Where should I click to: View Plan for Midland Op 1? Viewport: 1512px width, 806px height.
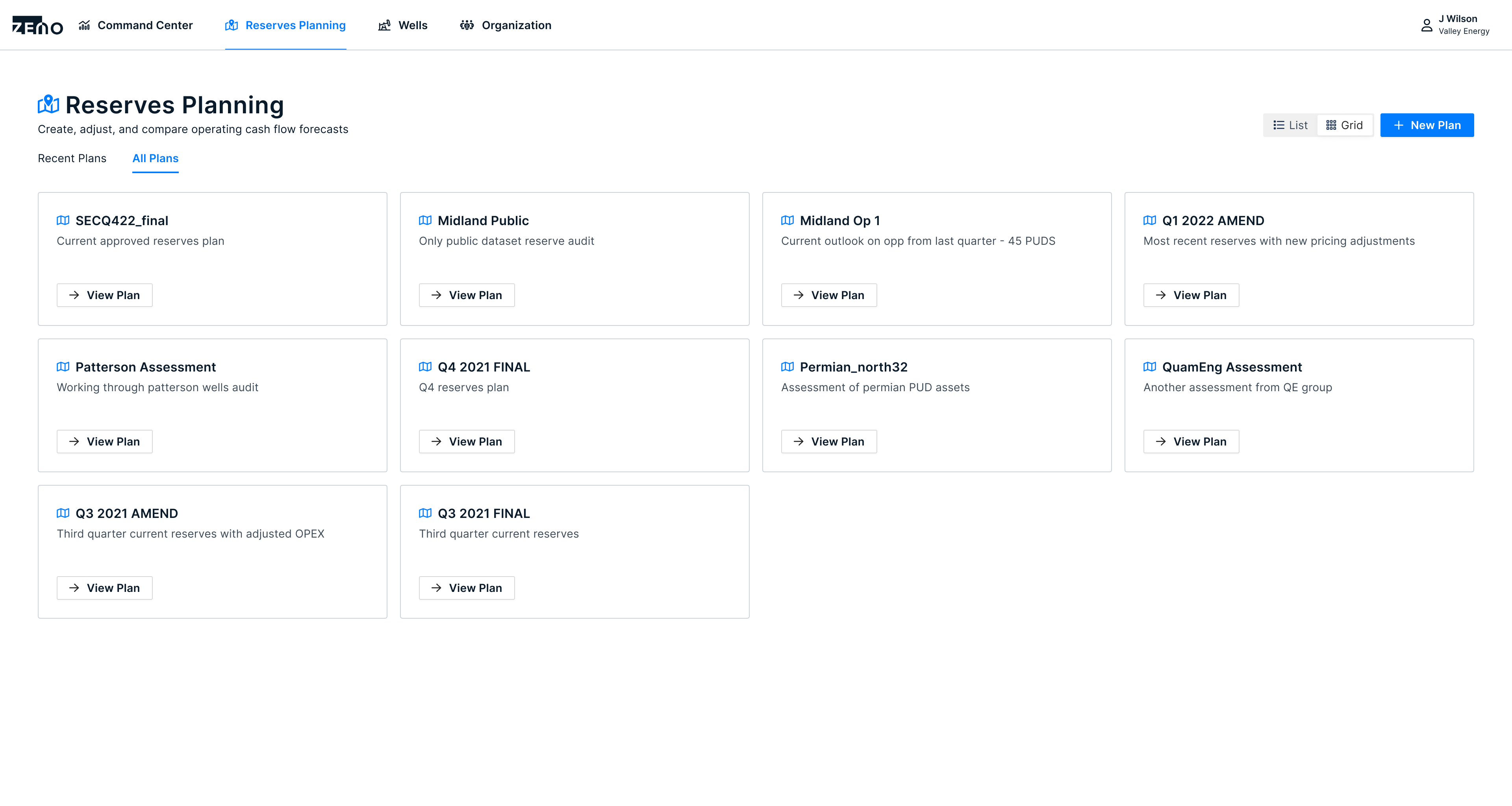[x=829, y=295]
